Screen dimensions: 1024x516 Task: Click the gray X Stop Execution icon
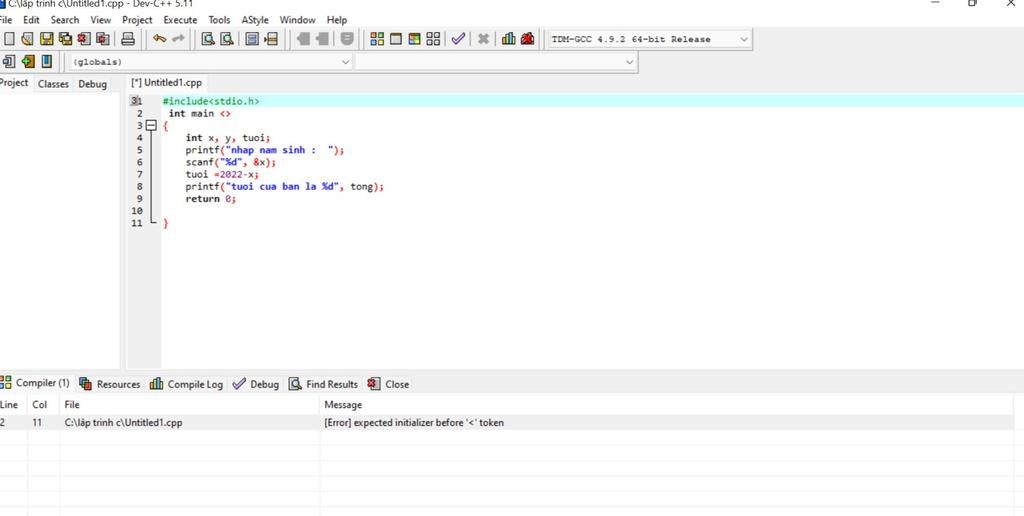click(483, 39)
